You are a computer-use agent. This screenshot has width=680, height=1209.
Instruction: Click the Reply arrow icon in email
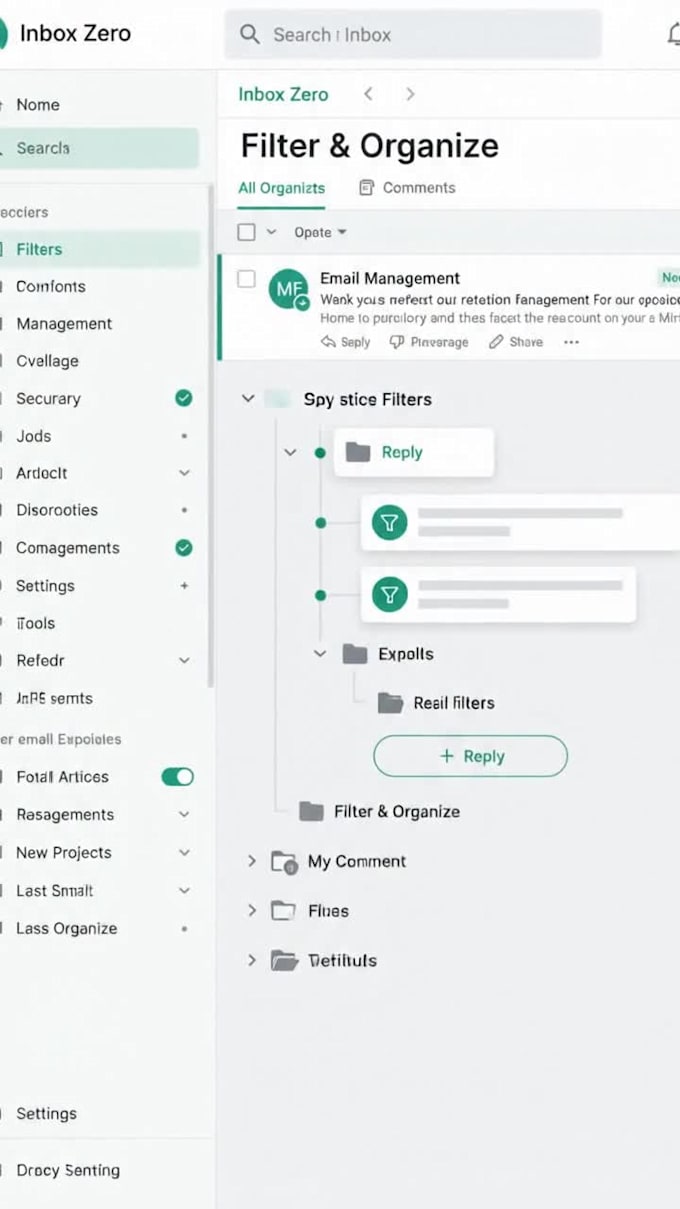(328, 342)
